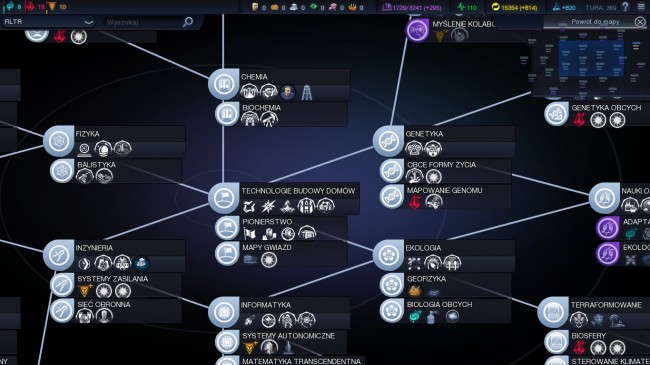Select the Geofizyka technology label
This screenshot has height=365, width=650.
click(x=426, y=279)
